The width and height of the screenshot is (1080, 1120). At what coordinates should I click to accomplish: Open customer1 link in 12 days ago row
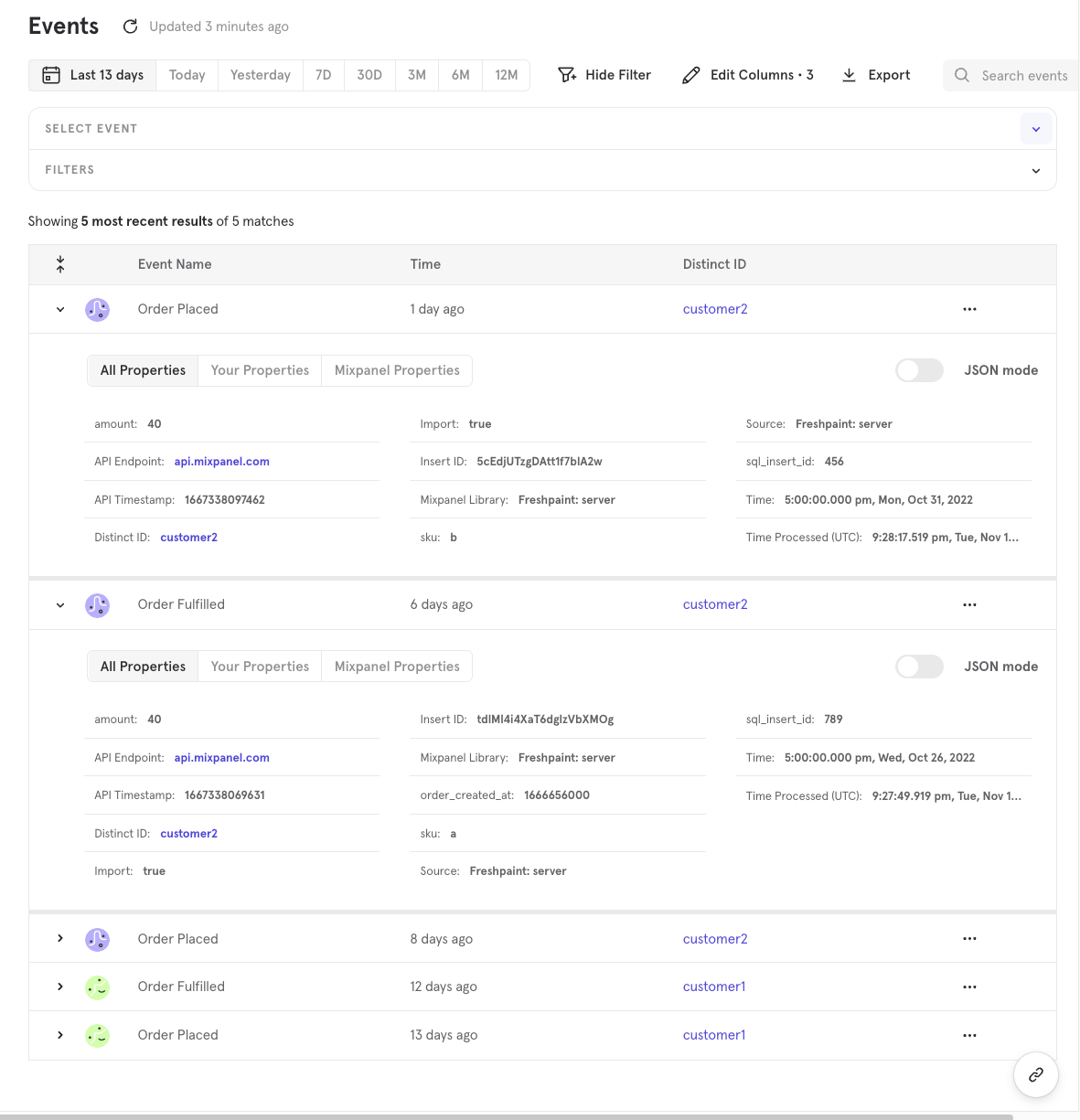(x=714, y=987)
